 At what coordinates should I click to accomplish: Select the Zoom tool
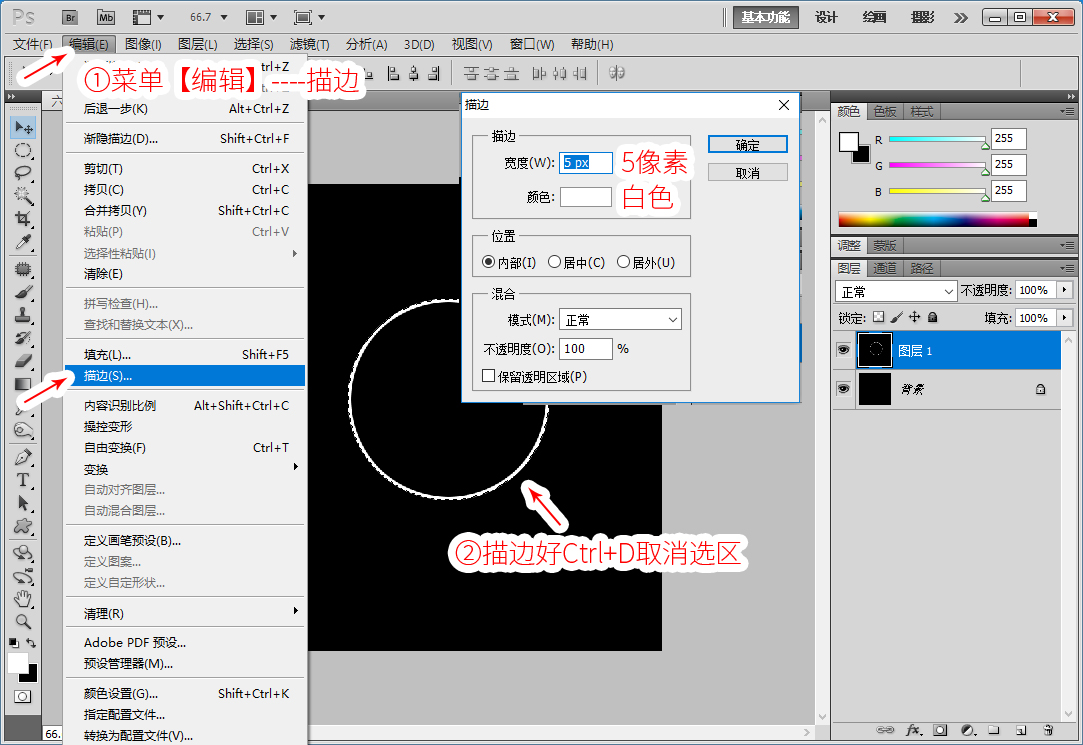click(x=23, y=621)
